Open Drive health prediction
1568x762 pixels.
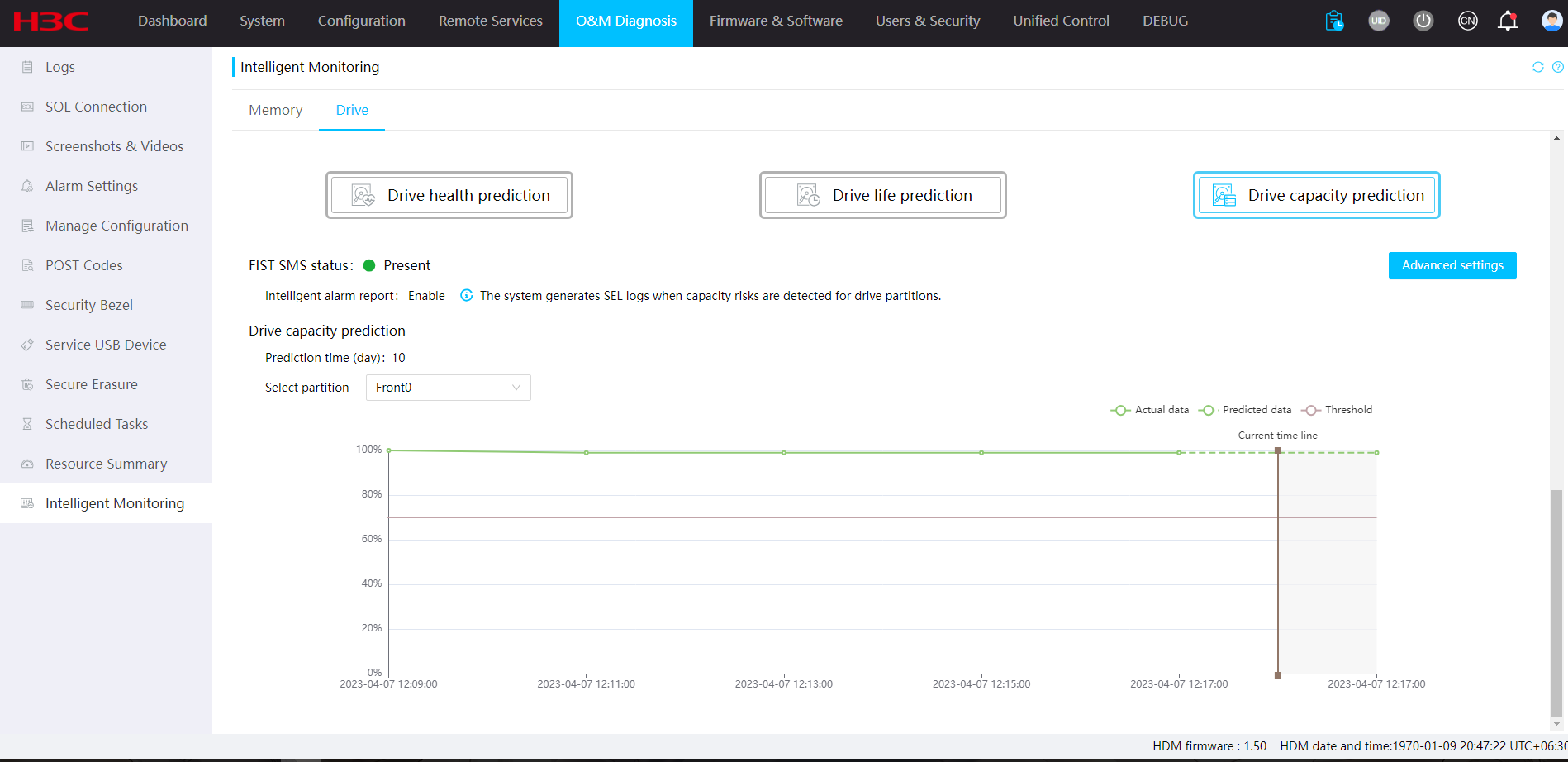click(449, 195)
